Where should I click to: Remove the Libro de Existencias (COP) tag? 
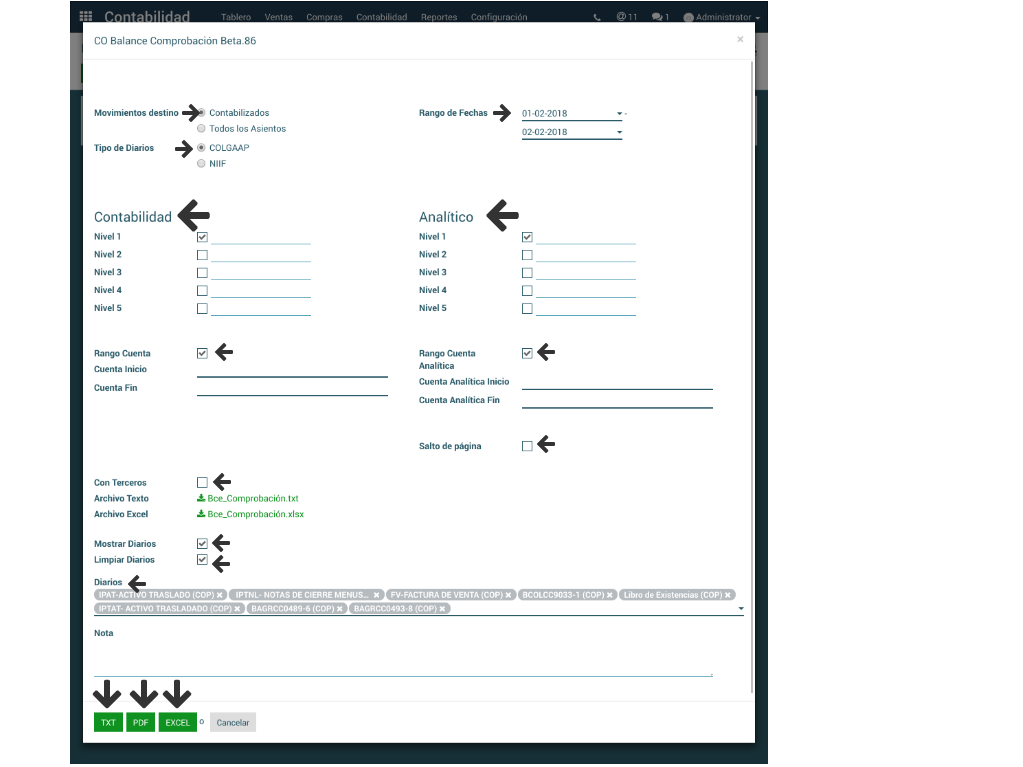click(727, 595)
